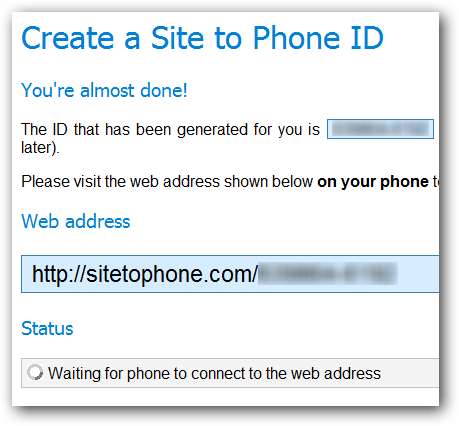This screenshot has height=426, width=459.
Task: Click the loading spinner icon in Status box
Action: pos(35,373)
